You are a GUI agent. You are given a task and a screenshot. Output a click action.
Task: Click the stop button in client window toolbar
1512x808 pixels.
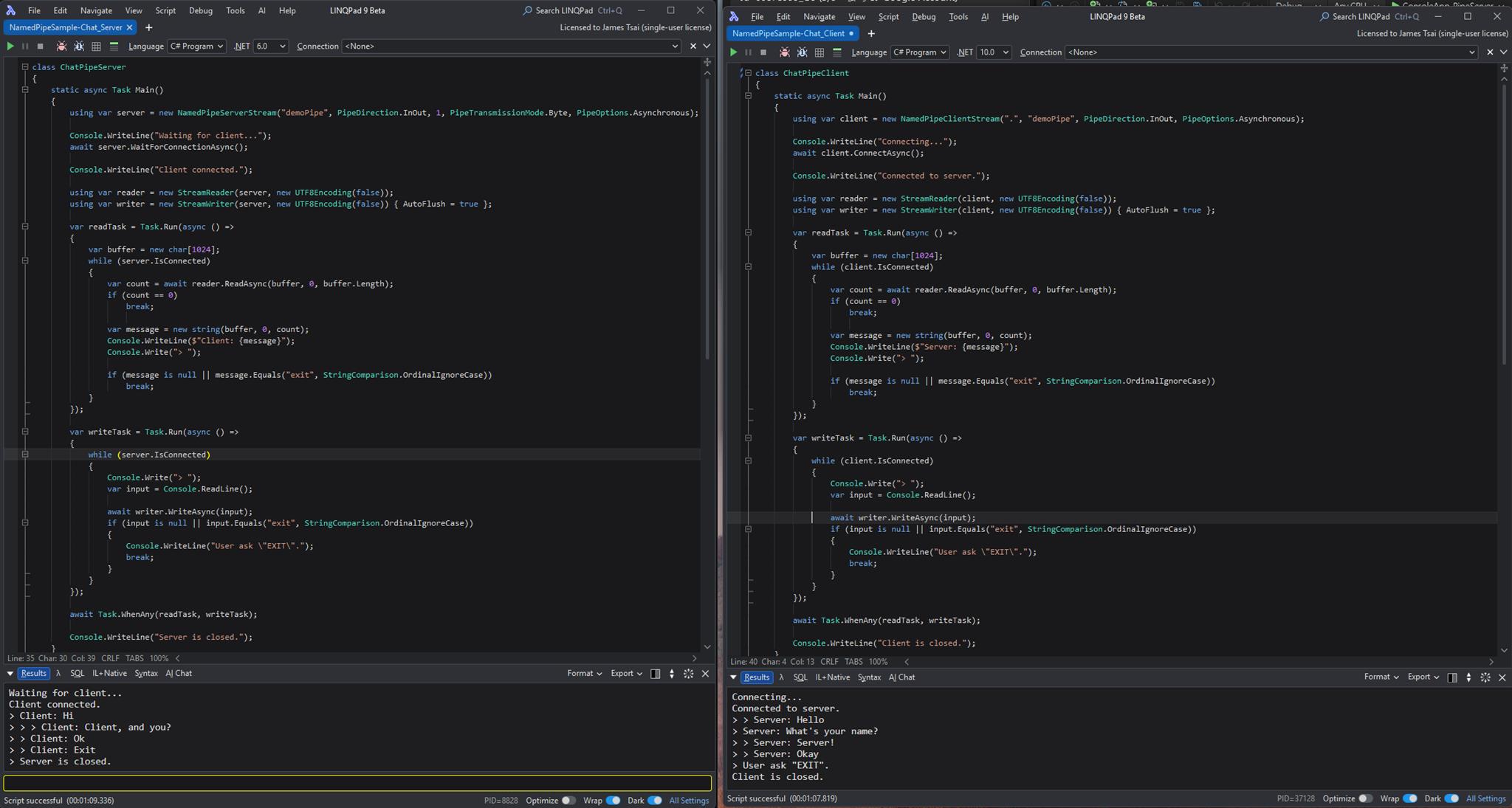point(763,52)
